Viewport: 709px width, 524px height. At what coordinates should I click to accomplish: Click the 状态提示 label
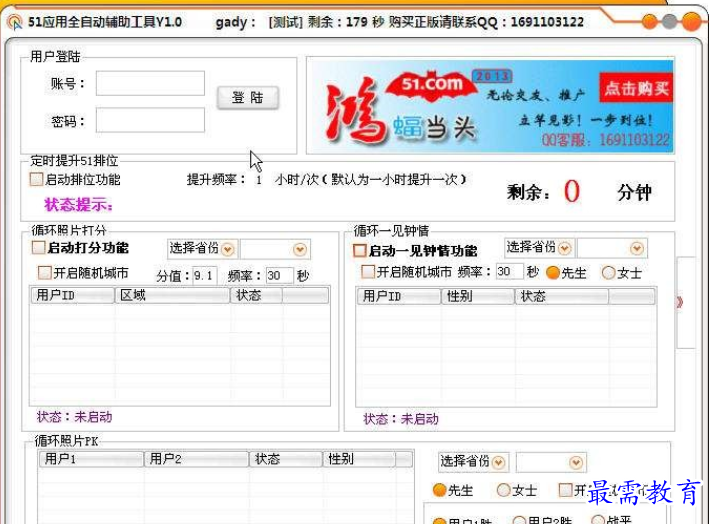pyautogui.click(x=78, y=205)
